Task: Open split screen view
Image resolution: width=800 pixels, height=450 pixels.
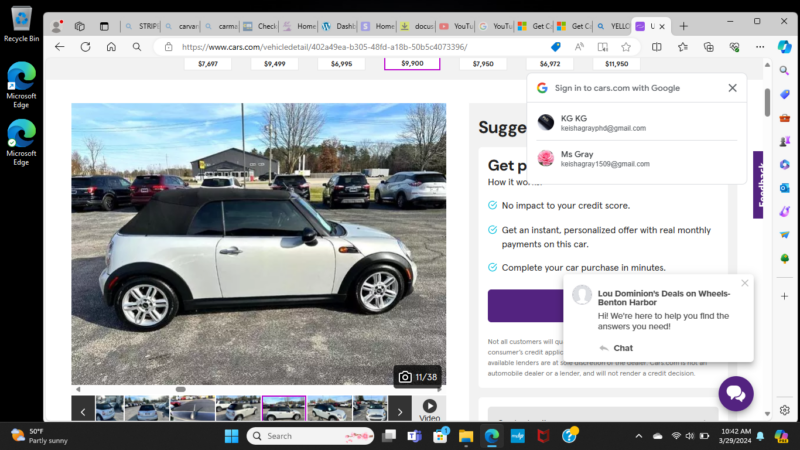Action: (x=657, y=47)
